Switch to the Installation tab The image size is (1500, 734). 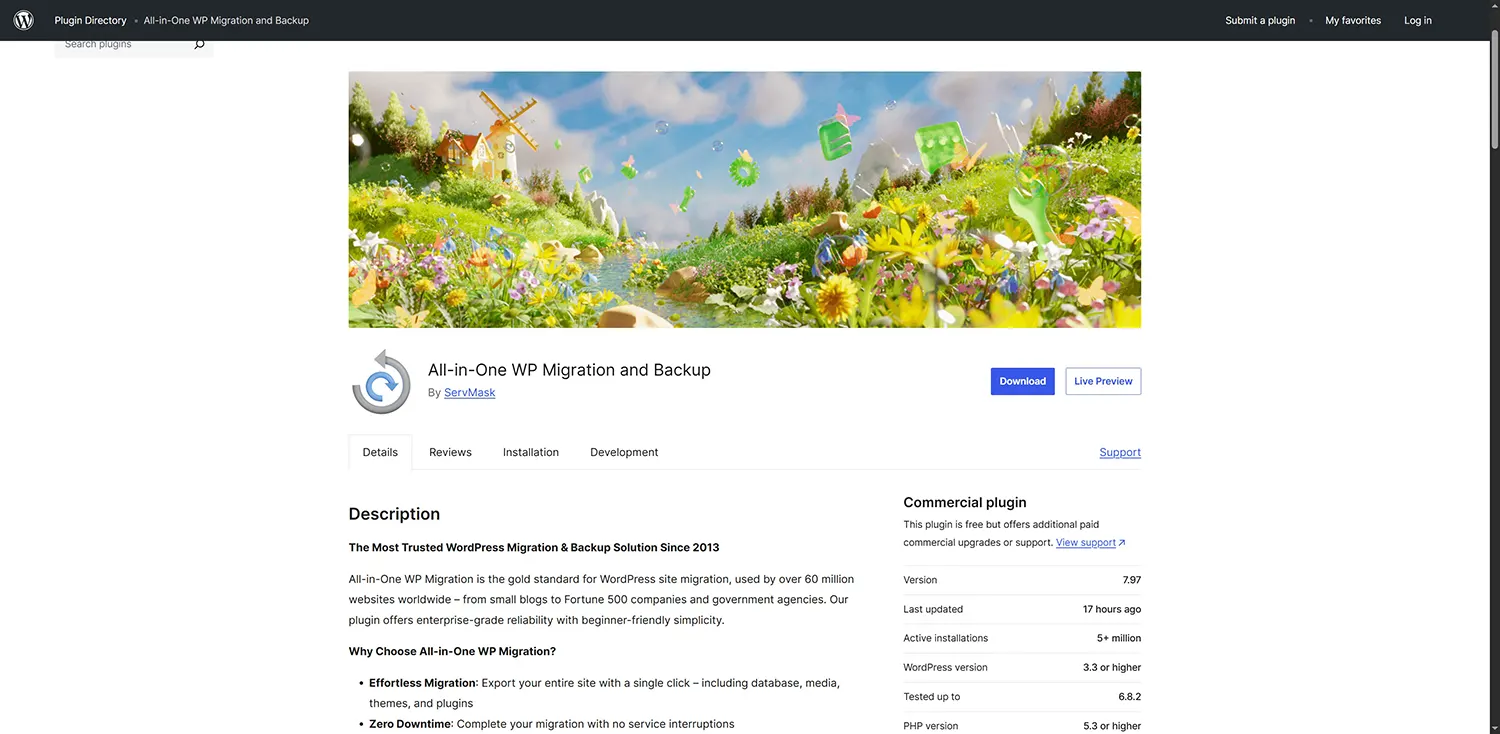(x=530, y=452)
